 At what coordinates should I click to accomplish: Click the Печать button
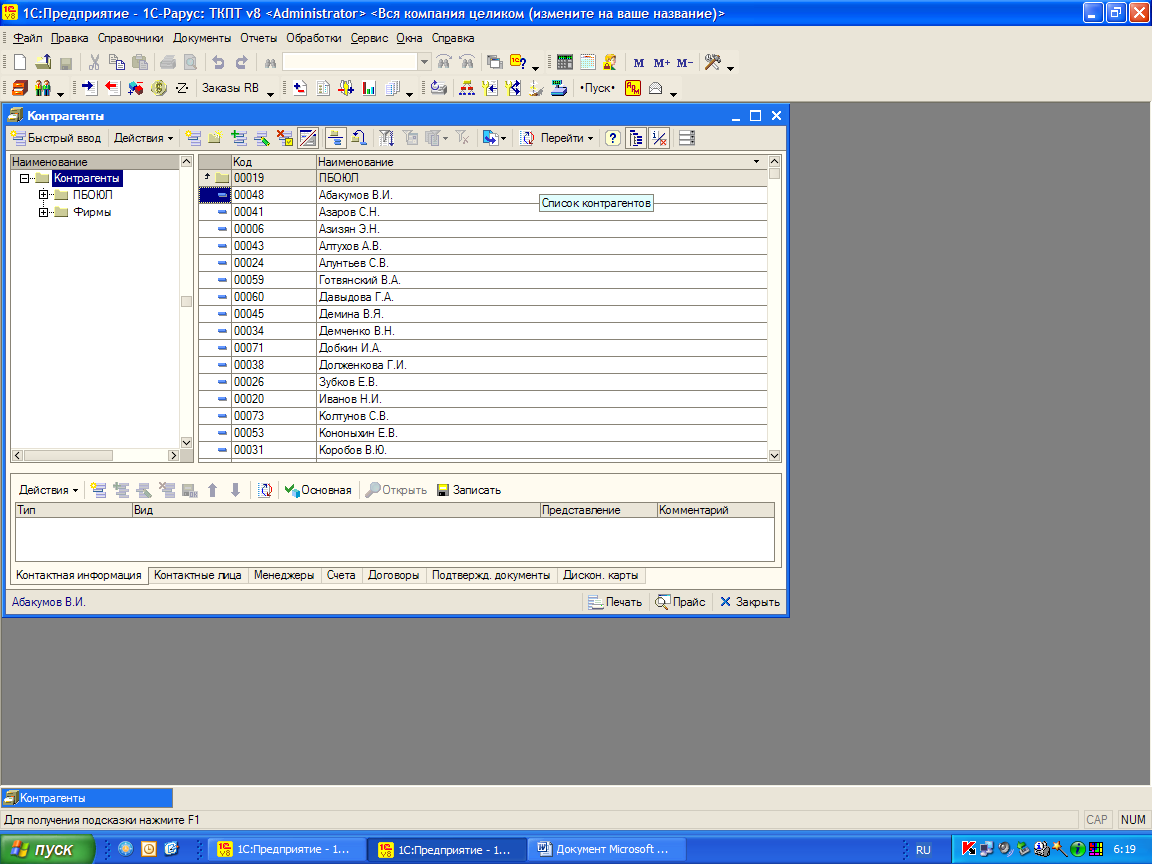[x=616, y=602]
